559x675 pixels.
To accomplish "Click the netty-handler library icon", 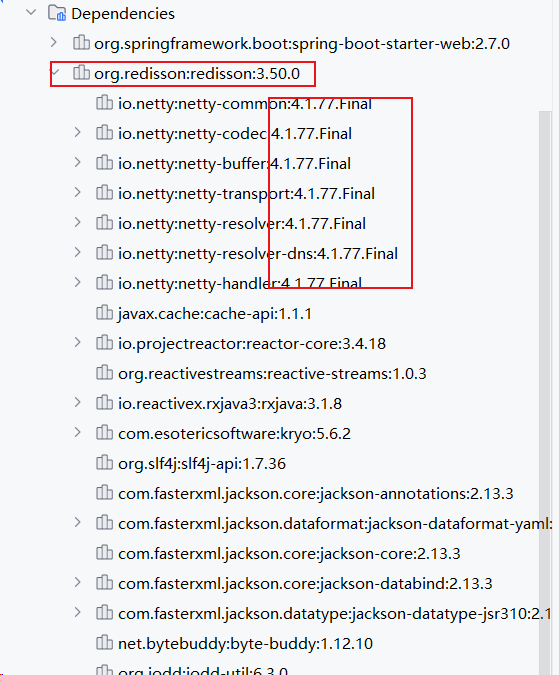I will [x=104, y=282].
